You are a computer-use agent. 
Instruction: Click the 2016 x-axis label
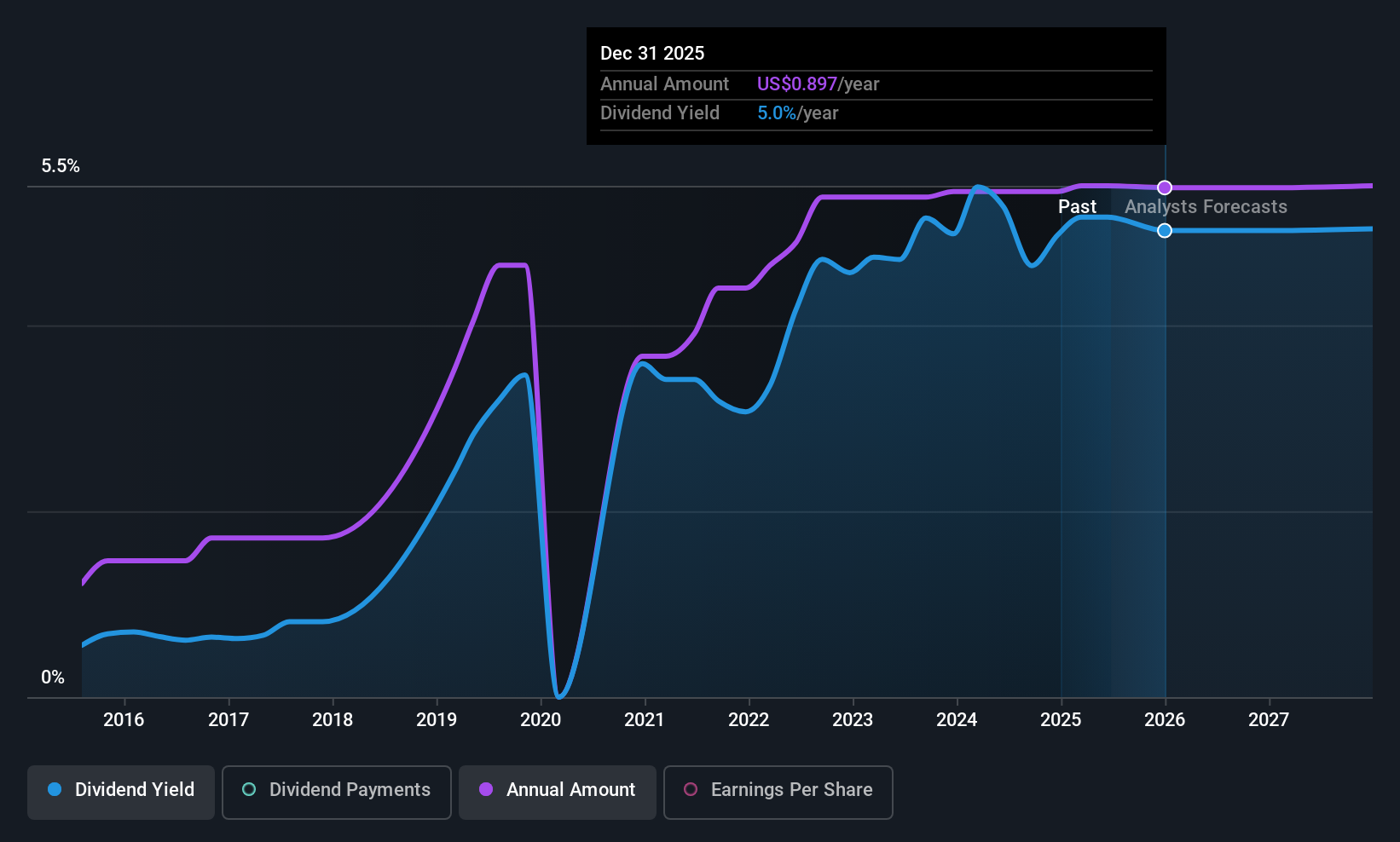click(124, 719)
